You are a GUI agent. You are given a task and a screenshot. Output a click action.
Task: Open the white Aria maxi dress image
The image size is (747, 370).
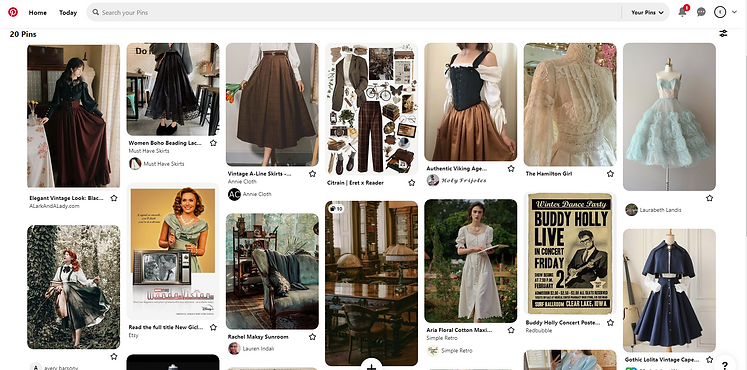(471, 261)
